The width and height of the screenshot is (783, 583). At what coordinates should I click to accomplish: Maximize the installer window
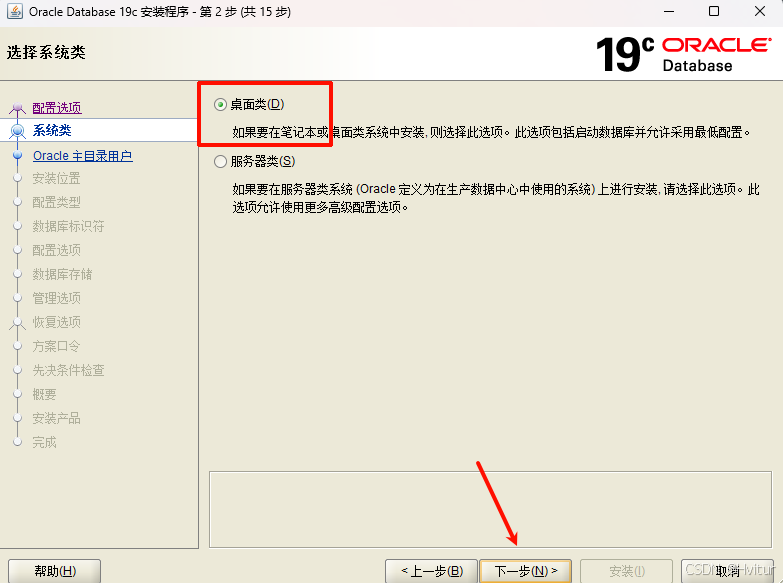[x=714, y=11]
